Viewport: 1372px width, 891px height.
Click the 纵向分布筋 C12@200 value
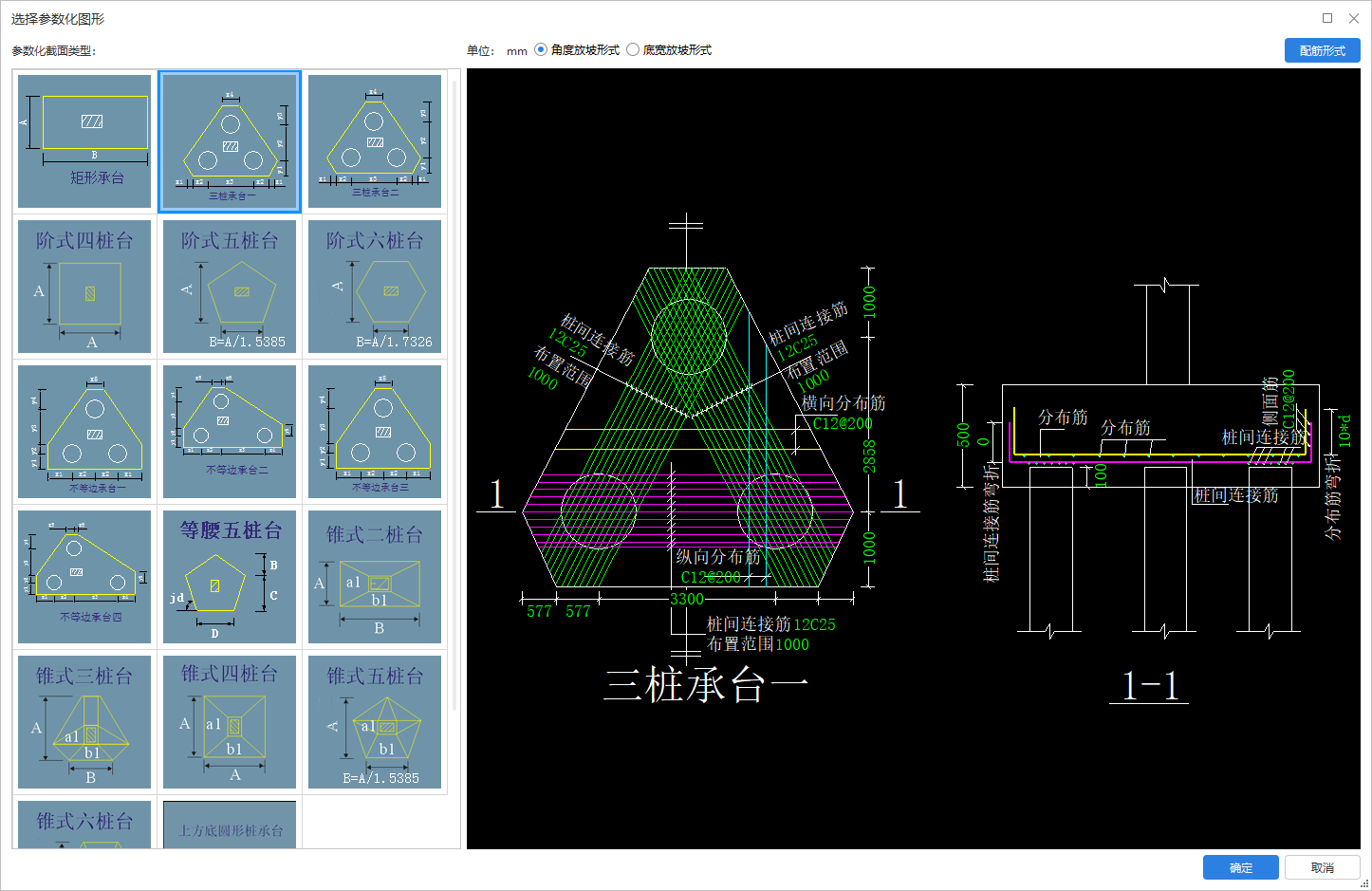[711, 576]
